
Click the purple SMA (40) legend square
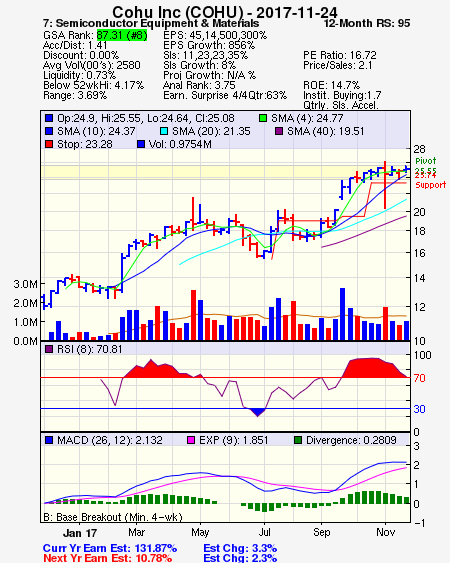(279, 131)
